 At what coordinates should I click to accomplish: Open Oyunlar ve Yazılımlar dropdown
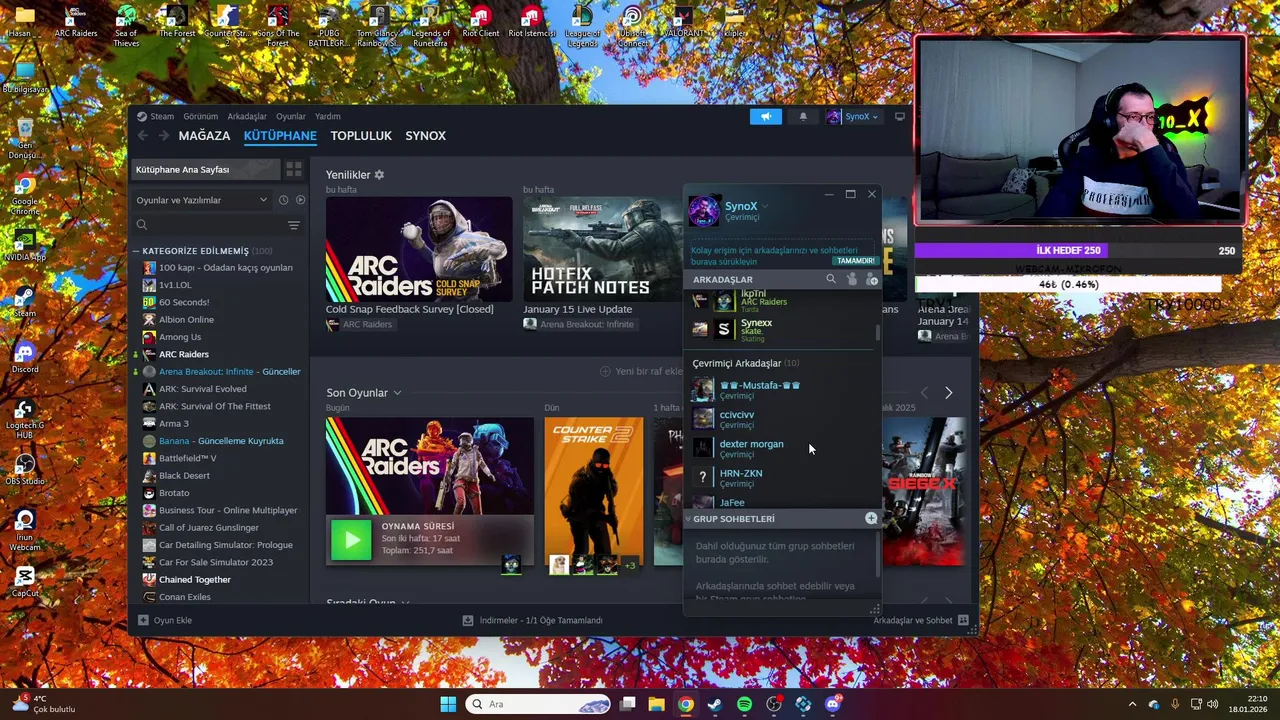pos(202,200)
